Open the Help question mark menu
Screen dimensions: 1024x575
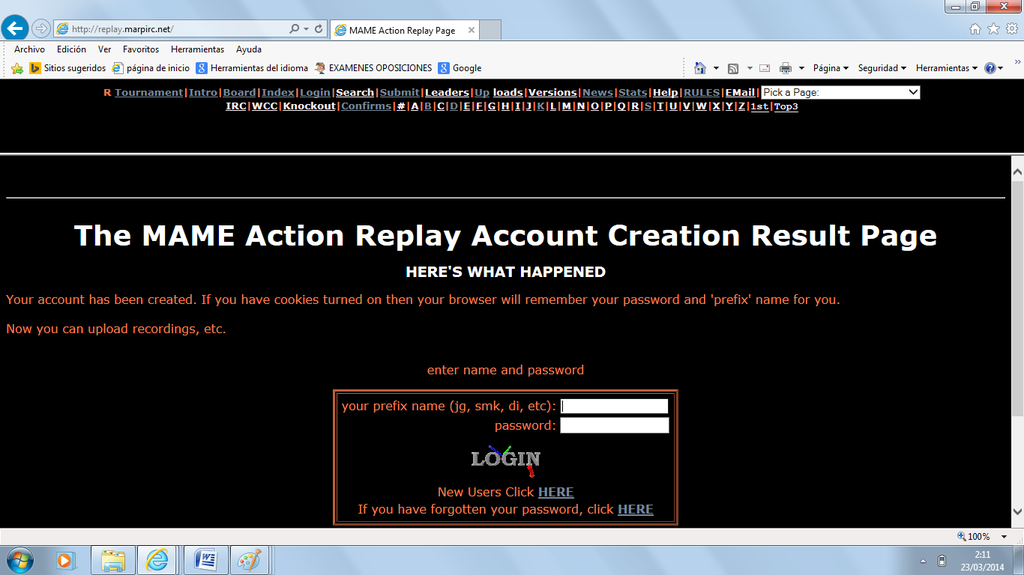tap(993, 68)
